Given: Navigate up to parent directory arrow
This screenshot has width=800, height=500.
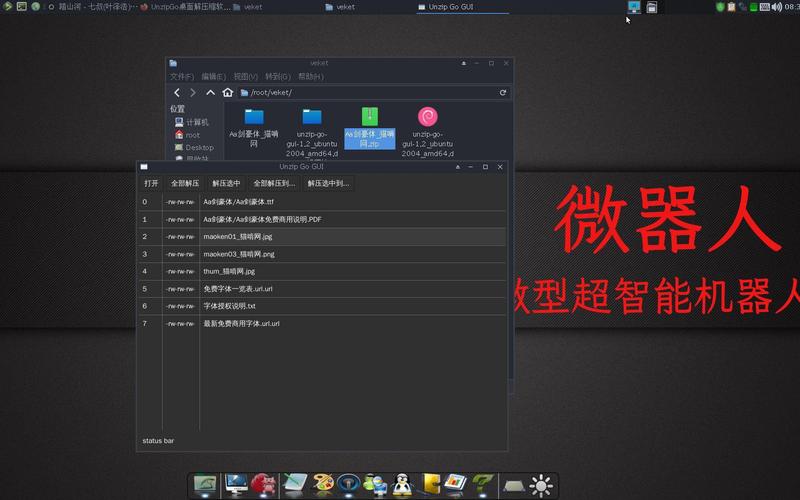Looking at the screenshot, I should pos(210,93).
